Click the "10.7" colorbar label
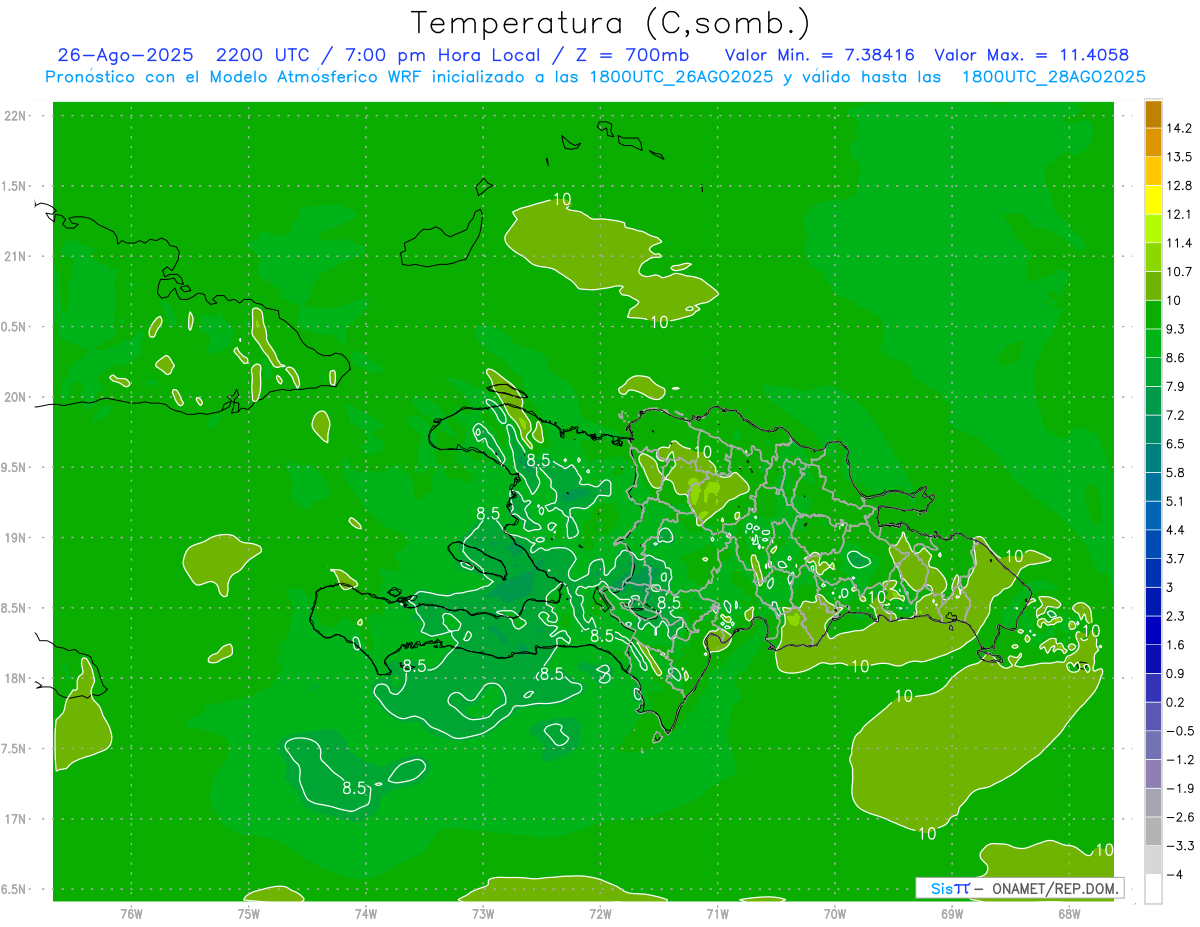The width and height of the screenshot is (1200, 927). point(1180,271)
